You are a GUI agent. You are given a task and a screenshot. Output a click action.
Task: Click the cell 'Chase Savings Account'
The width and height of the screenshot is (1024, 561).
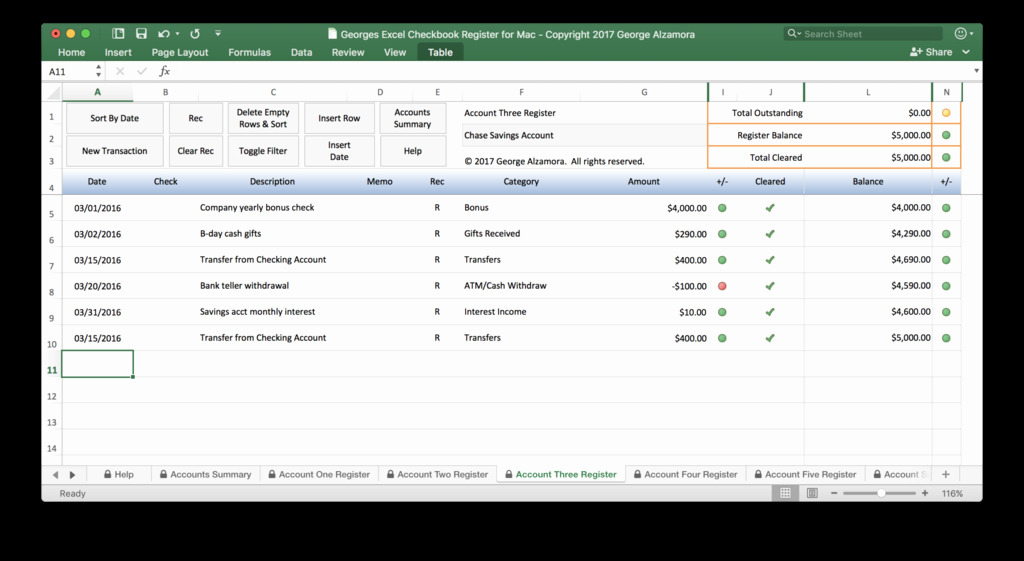584,135
